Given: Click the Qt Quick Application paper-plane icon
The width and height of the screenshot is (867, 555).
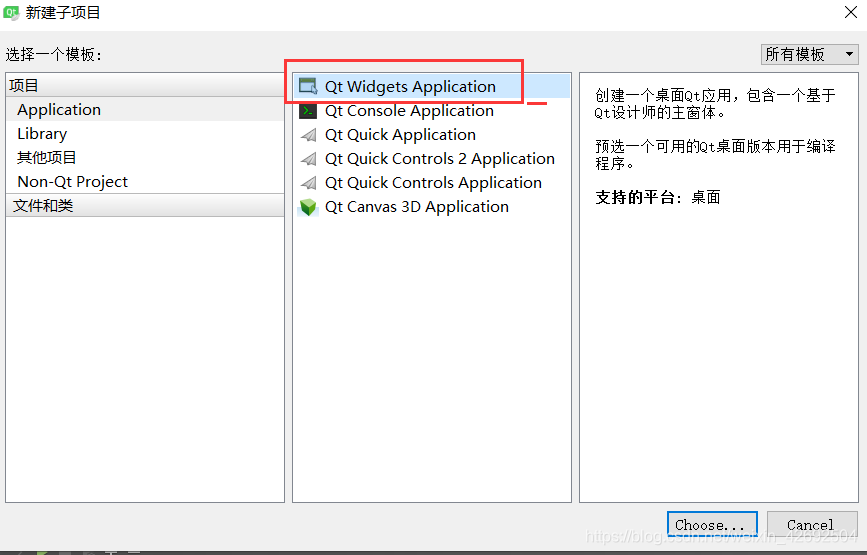Looking at the screenshot, I should 308,135.
